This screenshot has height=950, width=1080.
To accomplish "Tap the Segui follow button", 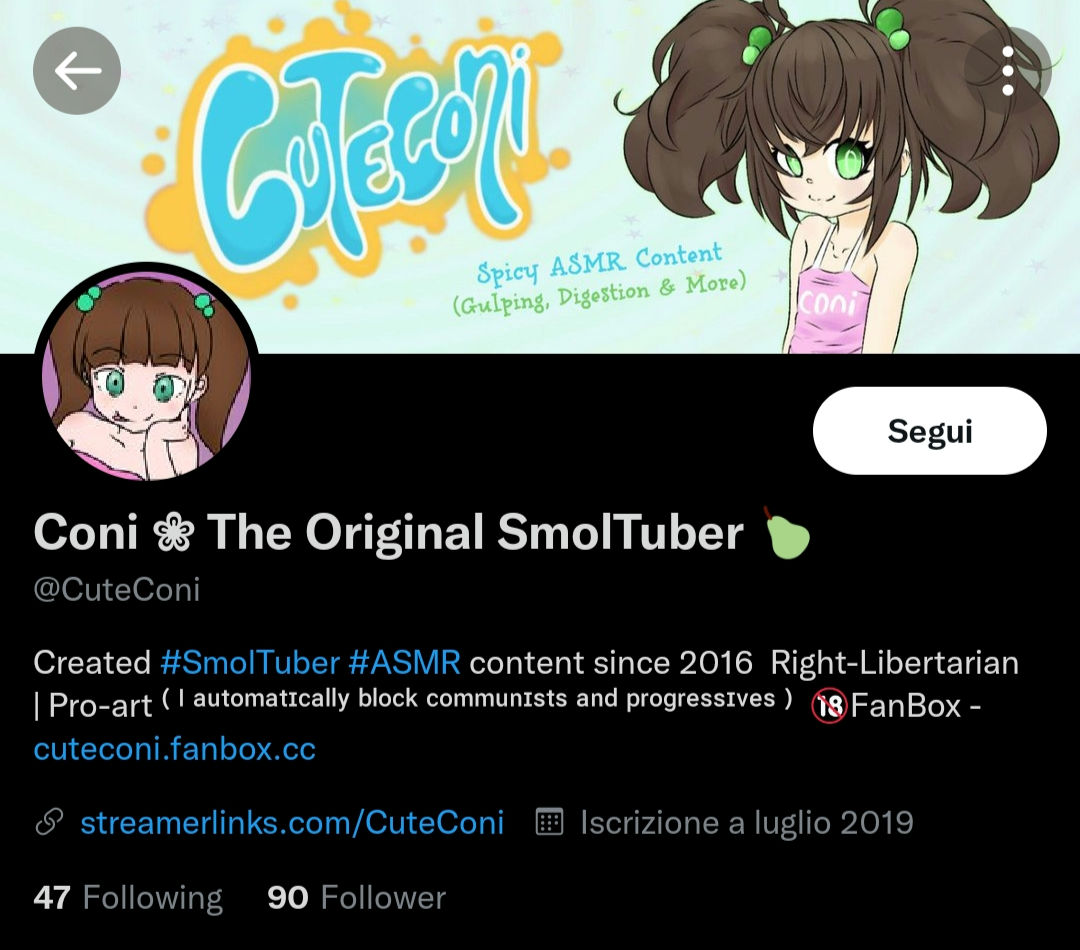I will point(930,431).
